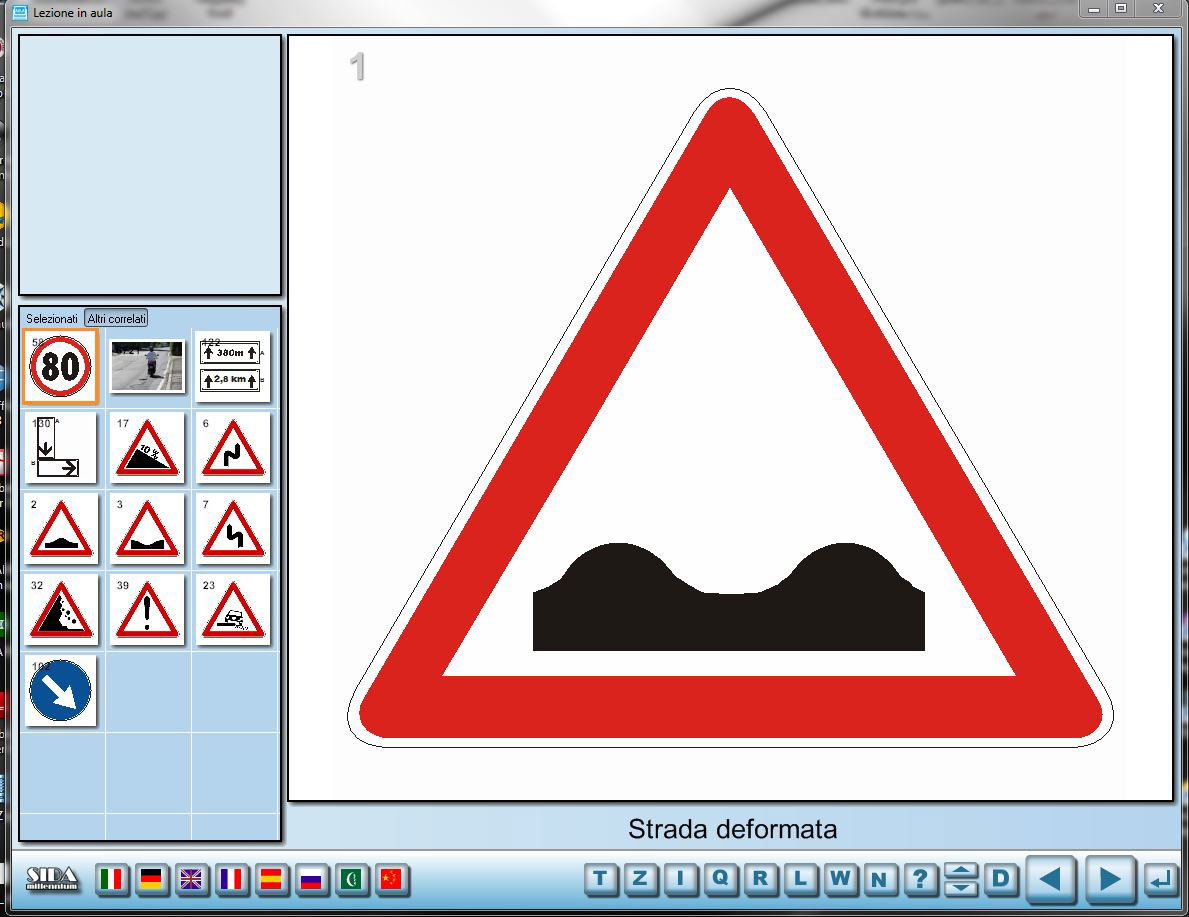
Task: Go to next slide with right arrow
Action: 1110,880
